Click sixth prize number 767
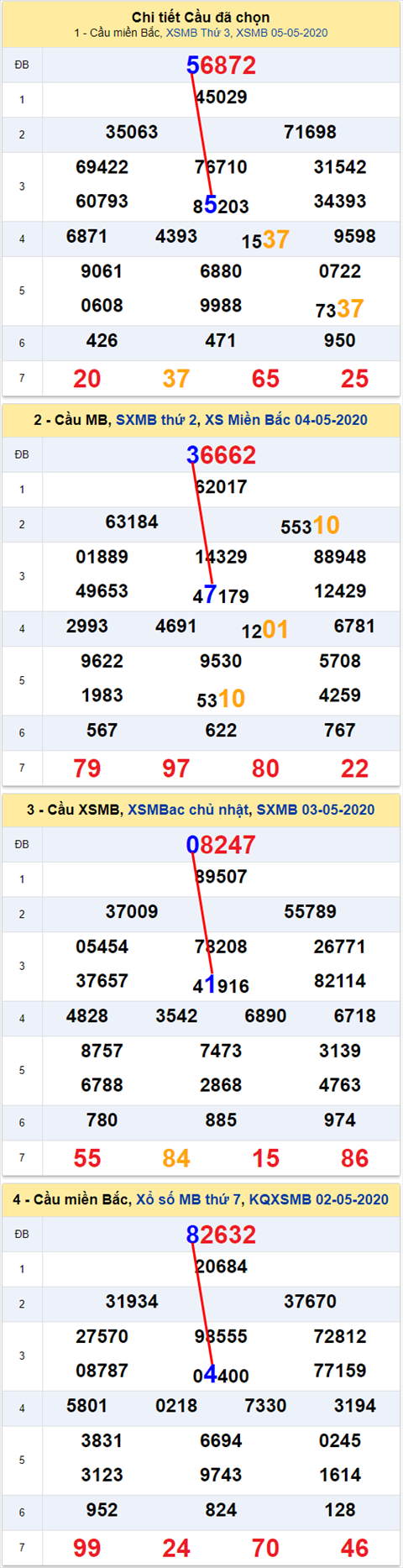The image size is (403, 1568). click(x=340, y=731)
